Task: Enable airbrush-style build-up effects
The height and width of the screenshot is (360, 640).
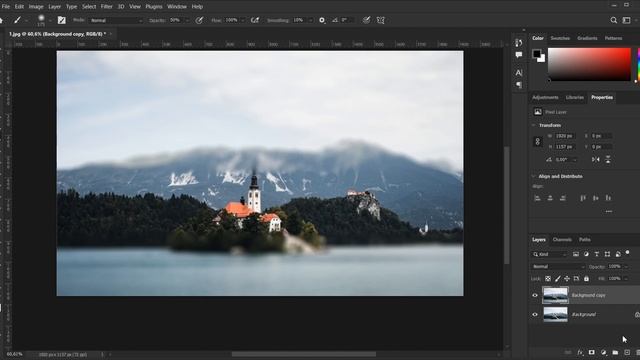Action: pyautogui.click(x=255, y=20)
